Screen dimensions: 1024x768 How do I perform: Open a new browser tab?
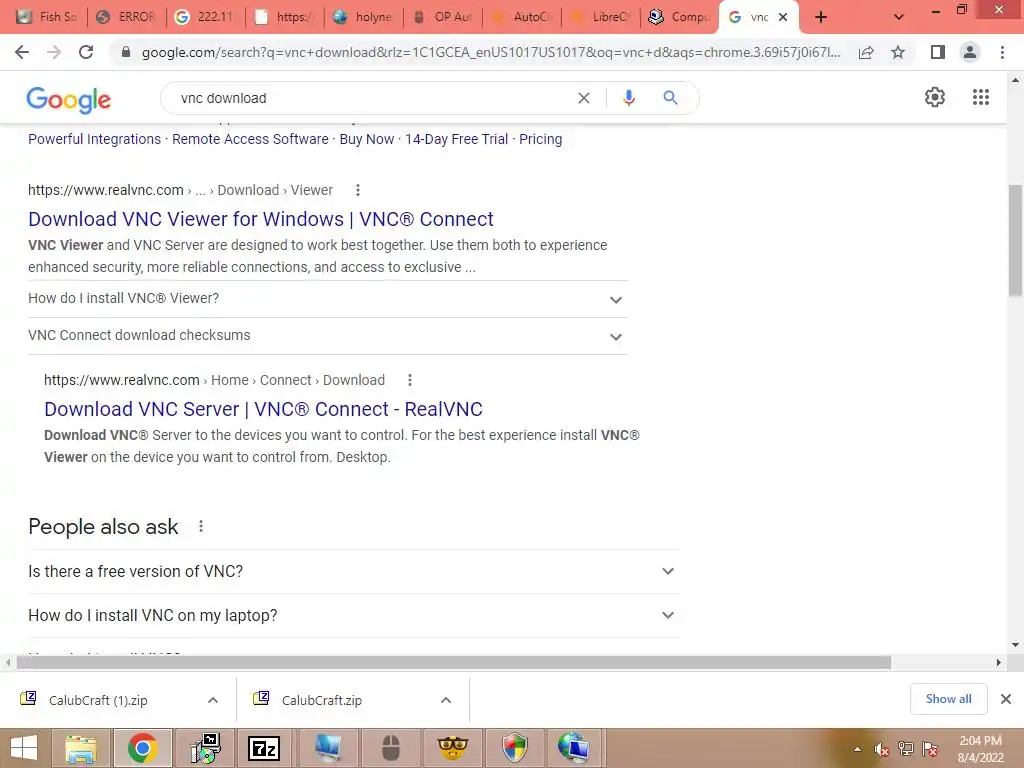click(x=821, y=18)
